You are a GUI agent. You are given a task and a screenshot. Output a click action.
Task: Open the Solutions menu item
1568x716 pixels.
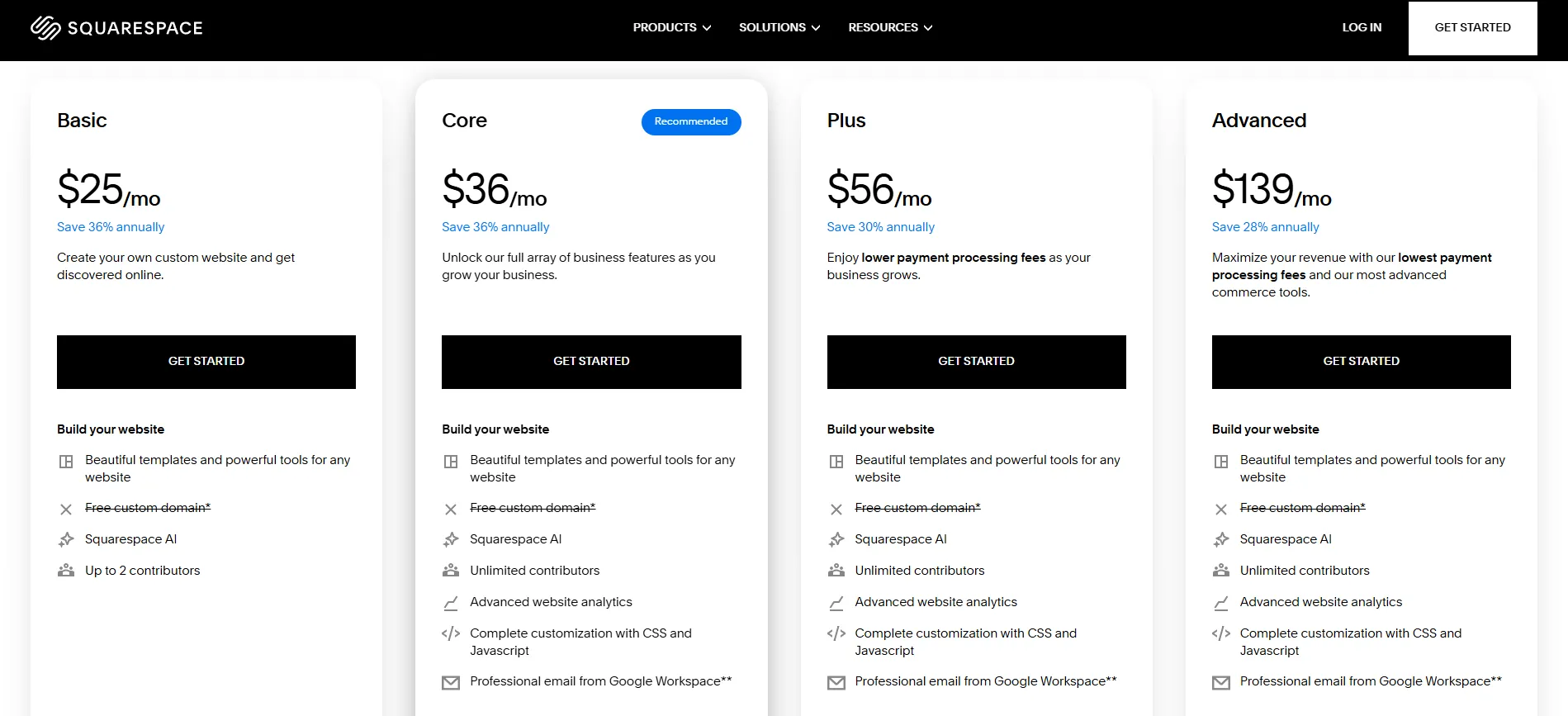[x=772, y=27]
